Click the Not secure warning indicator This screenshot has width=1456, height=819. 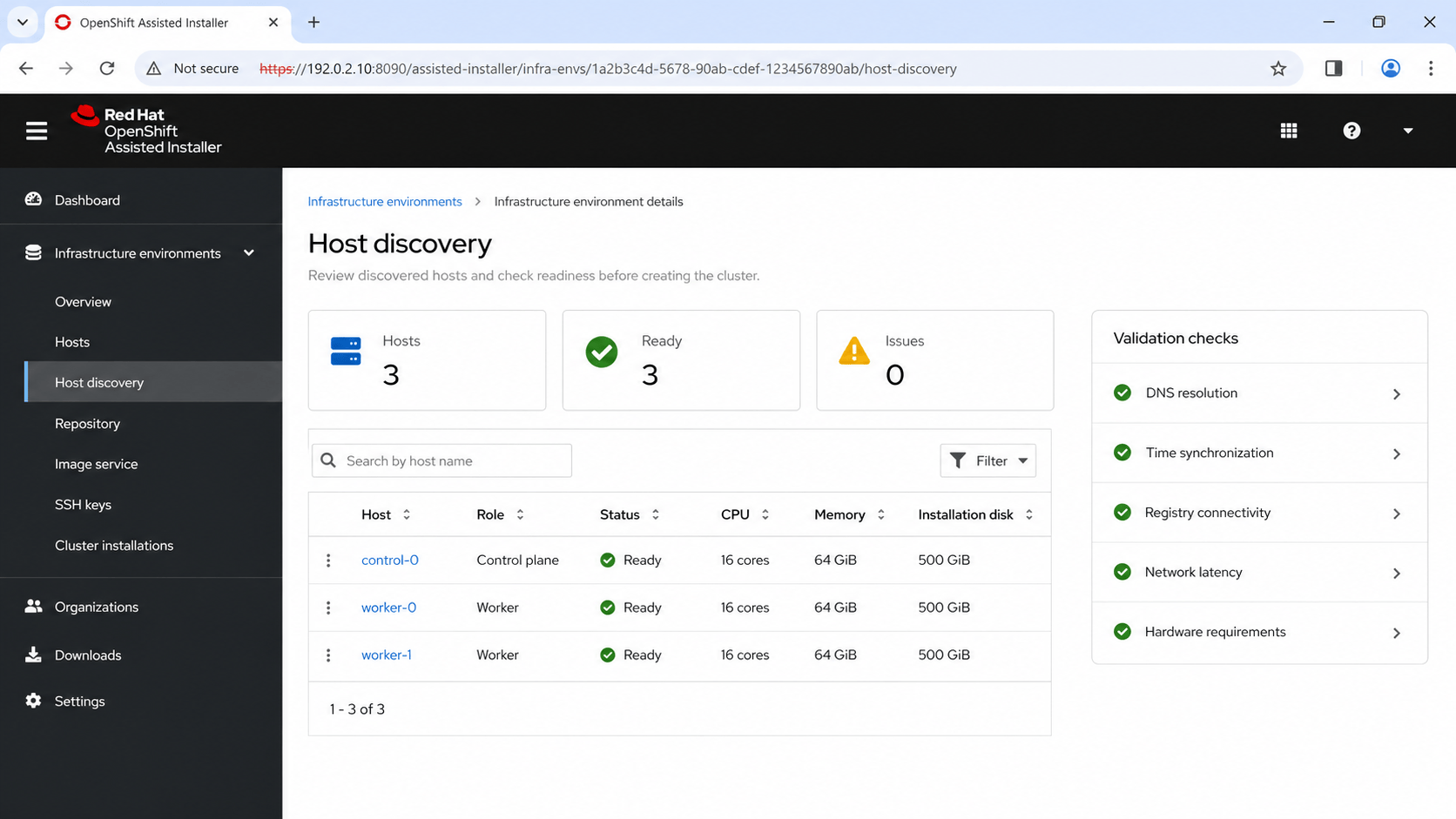point(192,69)
